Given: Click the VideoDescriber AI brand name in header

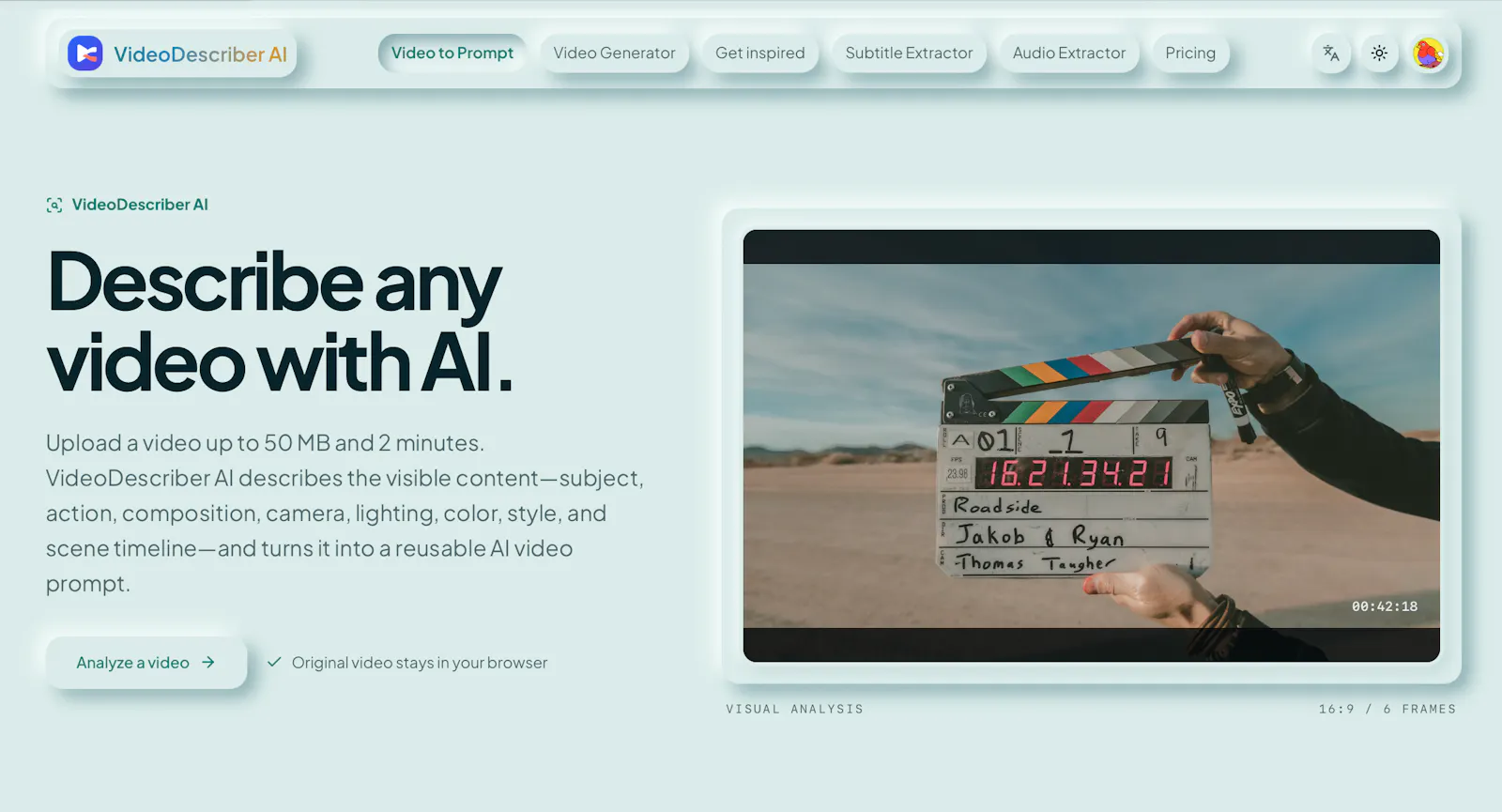Looking at the screenshot, I should [200, 54].
